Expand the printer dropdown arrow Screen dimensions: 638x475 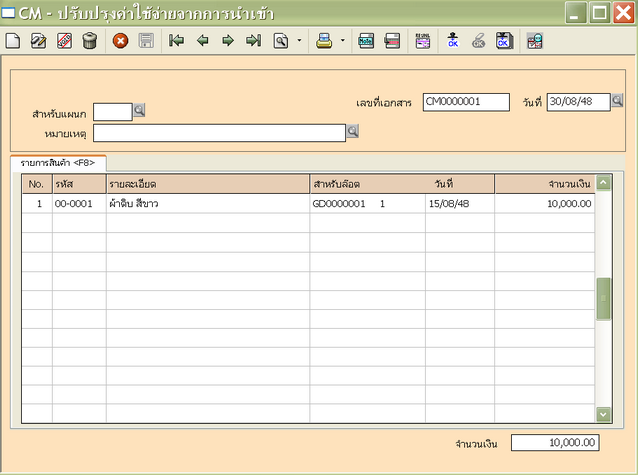[342, 41]
